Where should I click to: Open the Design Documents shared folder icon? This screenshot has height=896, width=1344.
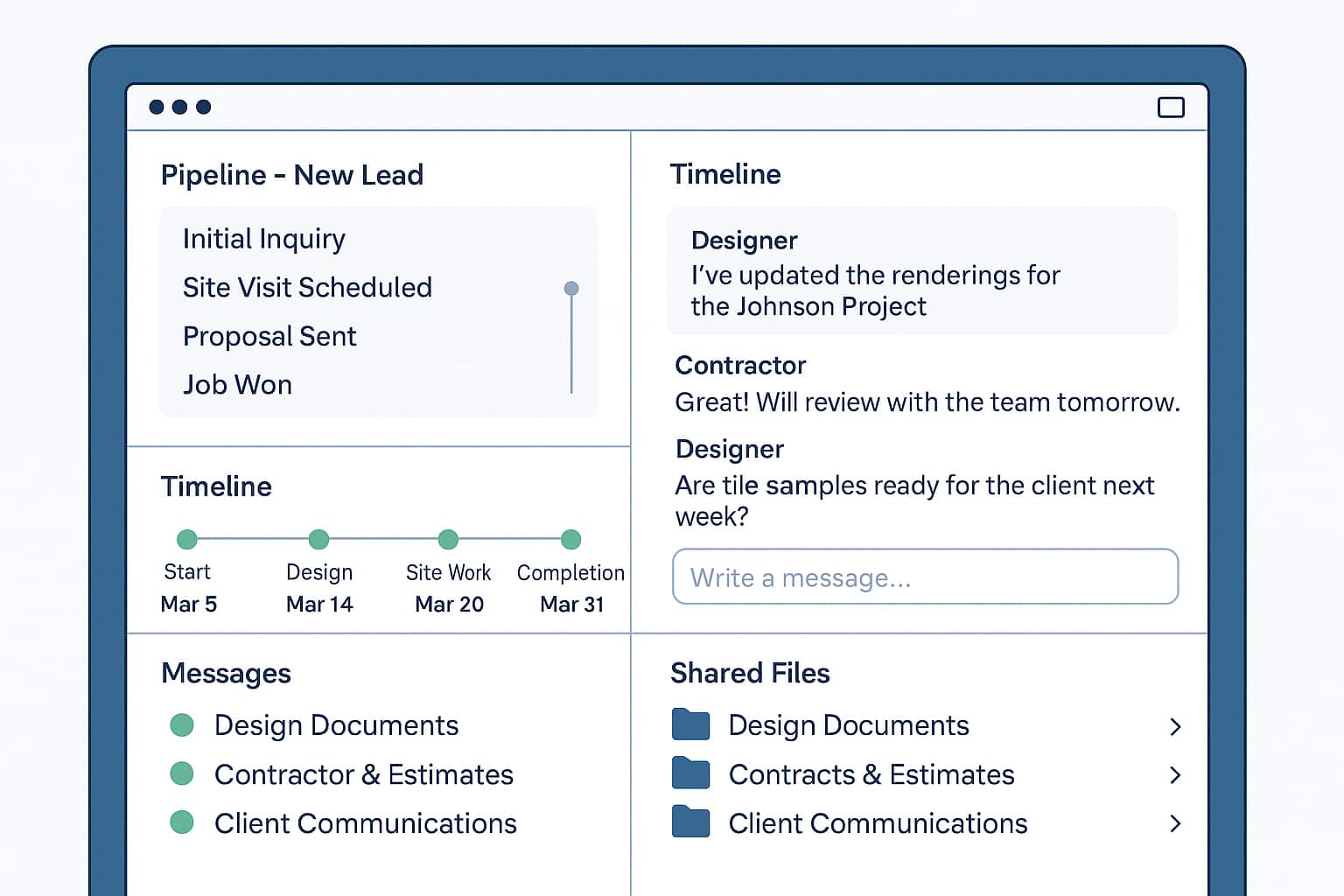pyautogui.click(x=690, y=724)
